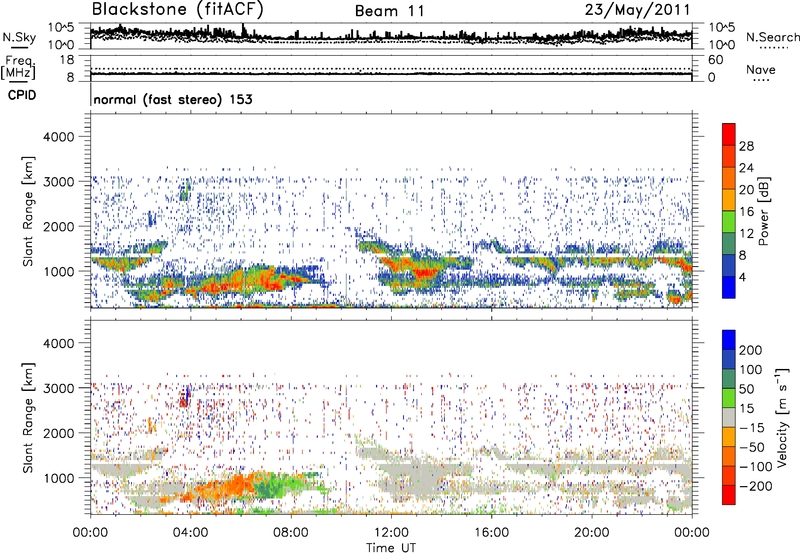Click the date '23/May/2011'

coord(637,10)
